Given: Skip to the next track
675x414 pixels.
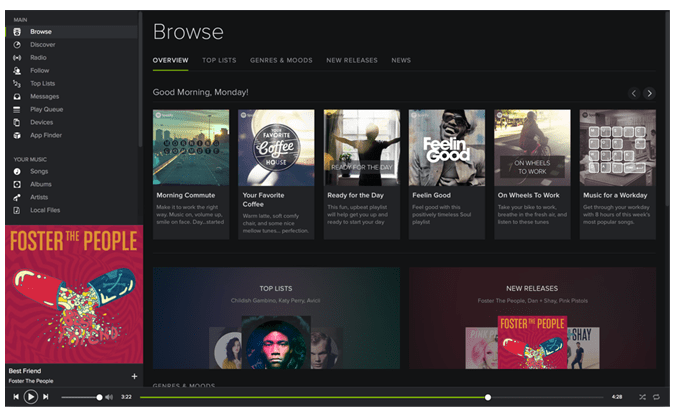Looking at the screenshot, I should [x=46, y=397].
